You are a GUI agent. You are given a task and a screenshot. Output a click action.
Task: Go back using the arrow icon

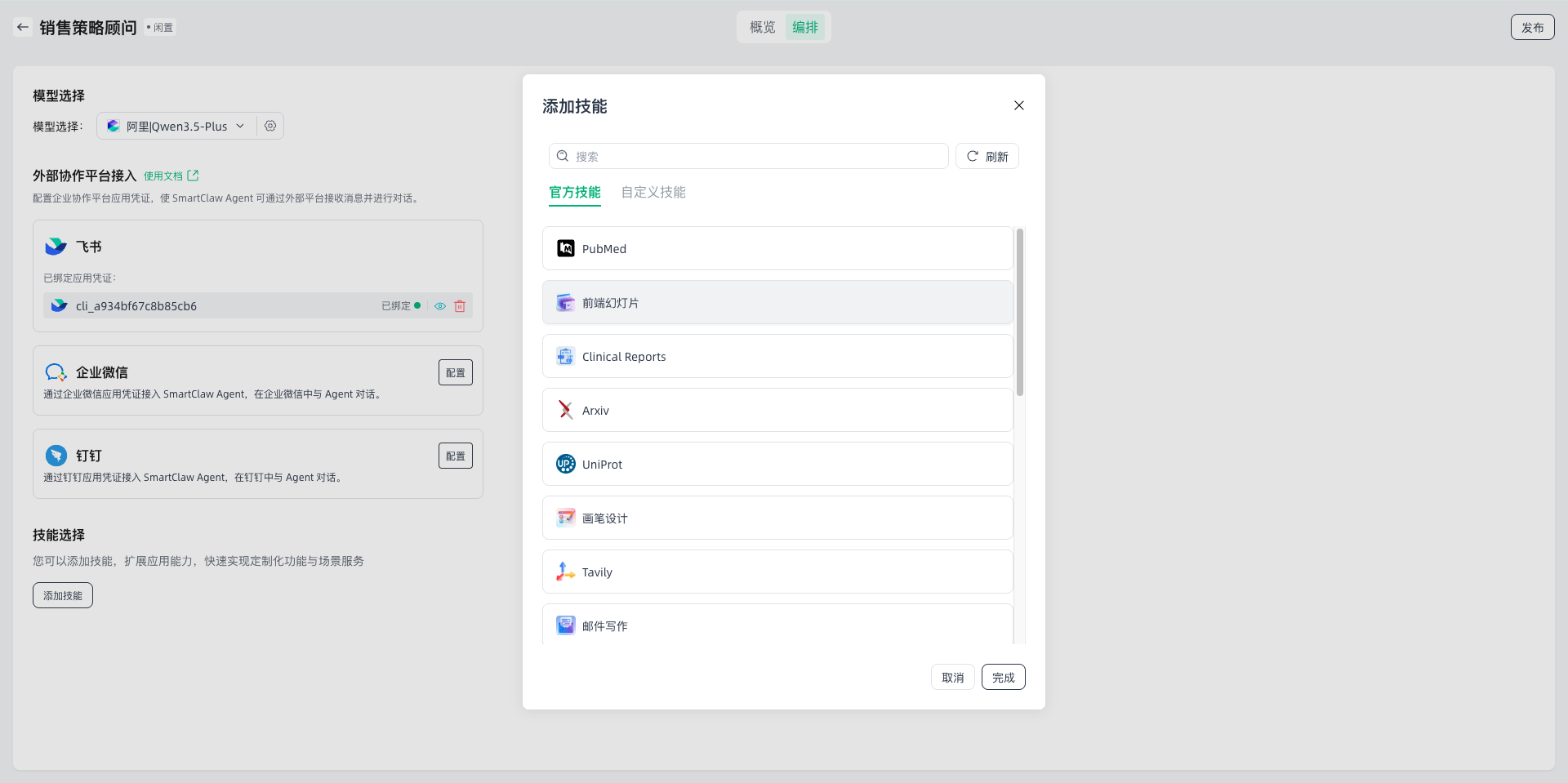tap(23, 27)
